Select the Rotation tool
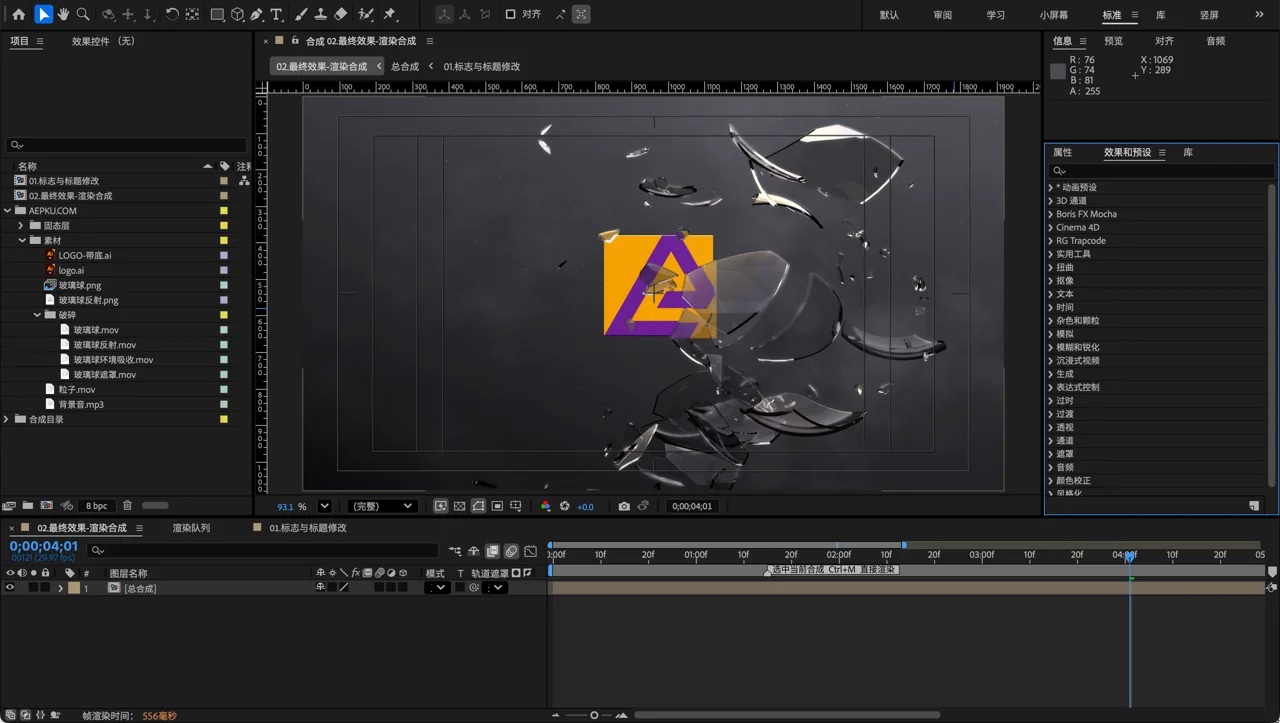 (172, 14)
